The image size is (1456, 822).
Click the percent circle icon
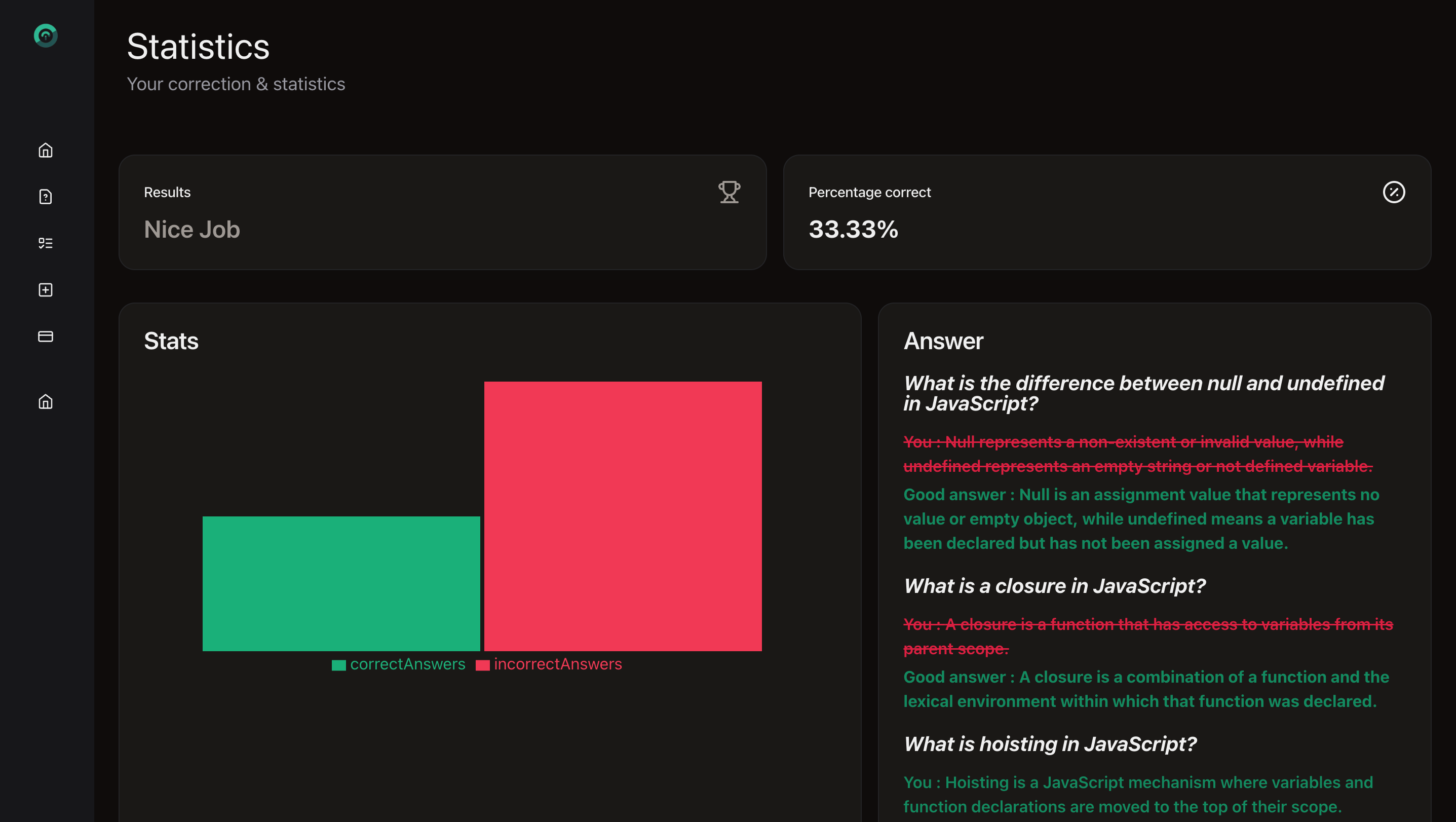click(1393, 192)
